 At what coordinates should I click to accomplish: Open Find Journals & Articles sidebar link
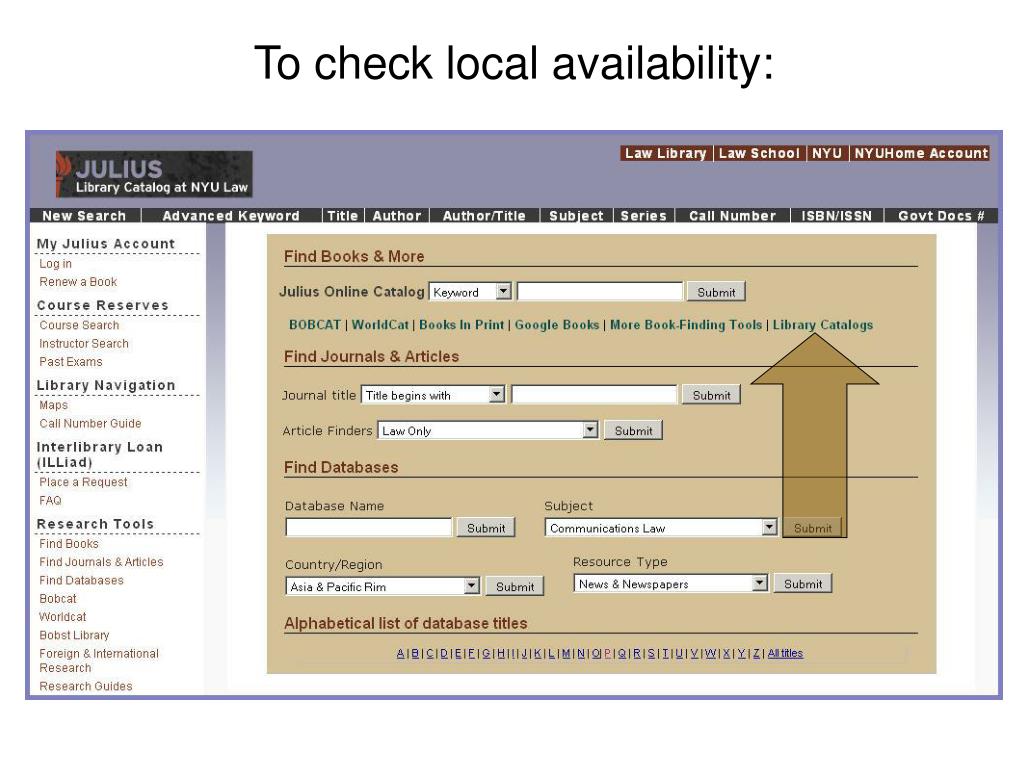point(101,562)
